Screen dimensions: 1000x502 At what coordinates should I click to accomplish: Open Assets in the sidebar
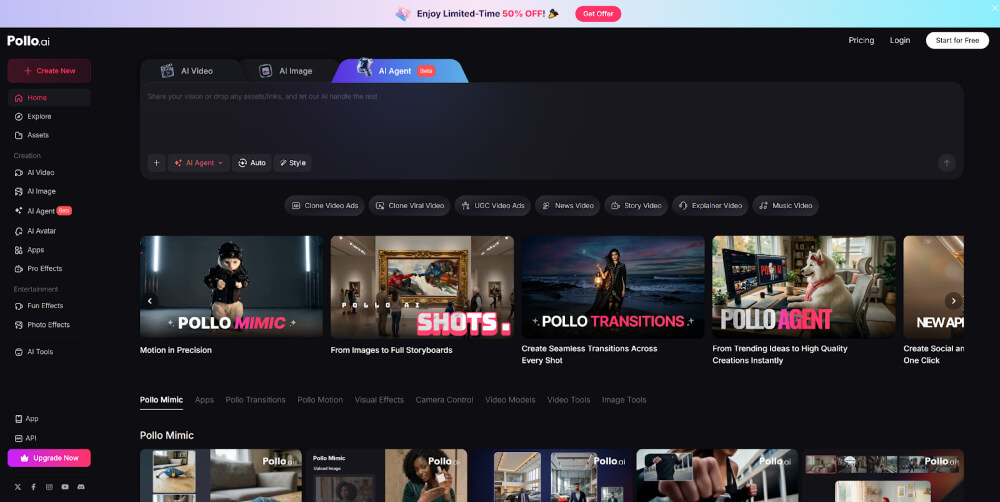point(49,135)
